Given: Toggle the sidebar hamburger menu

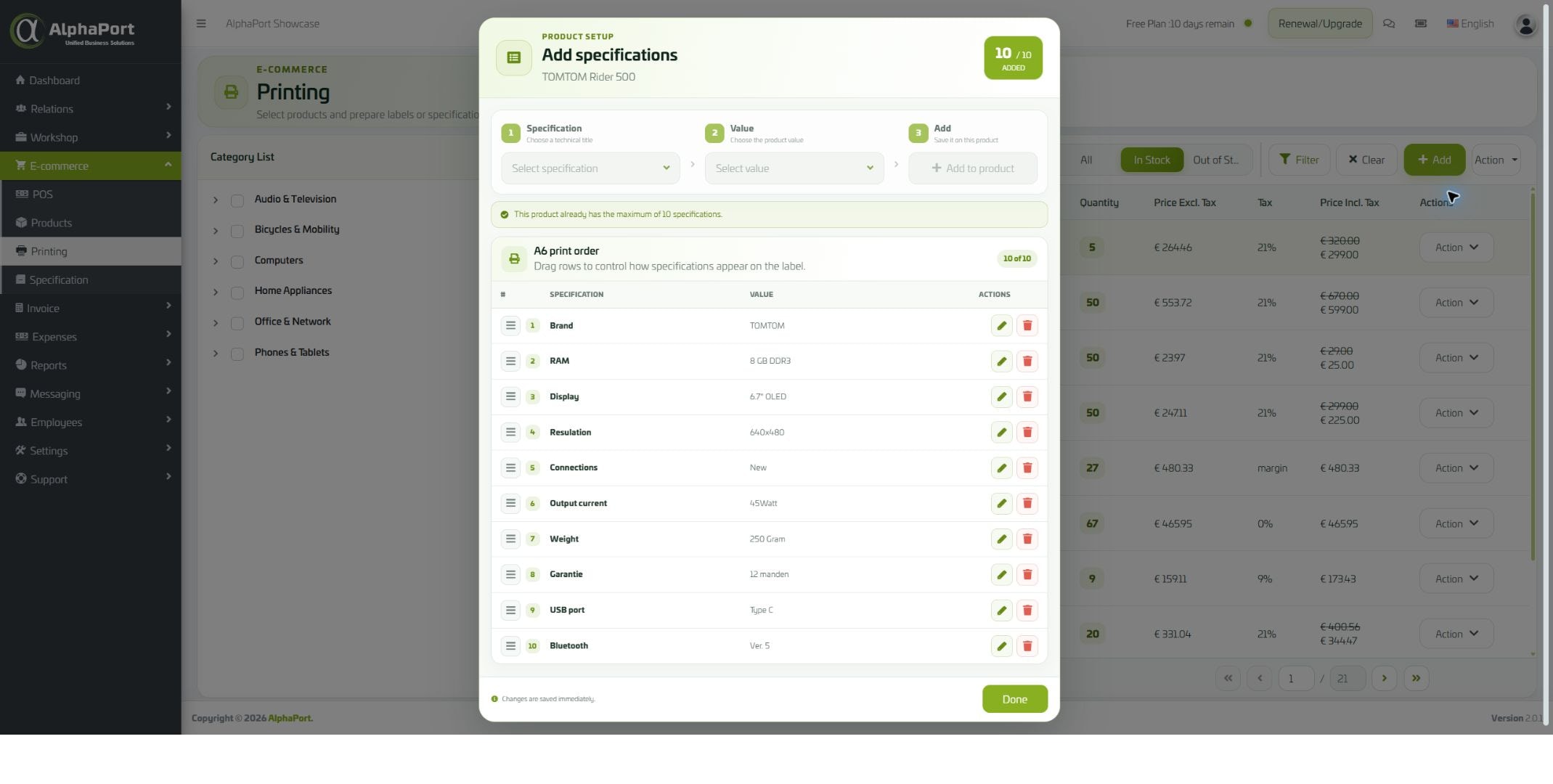Looking at the screenshot, I should point(201,23).
